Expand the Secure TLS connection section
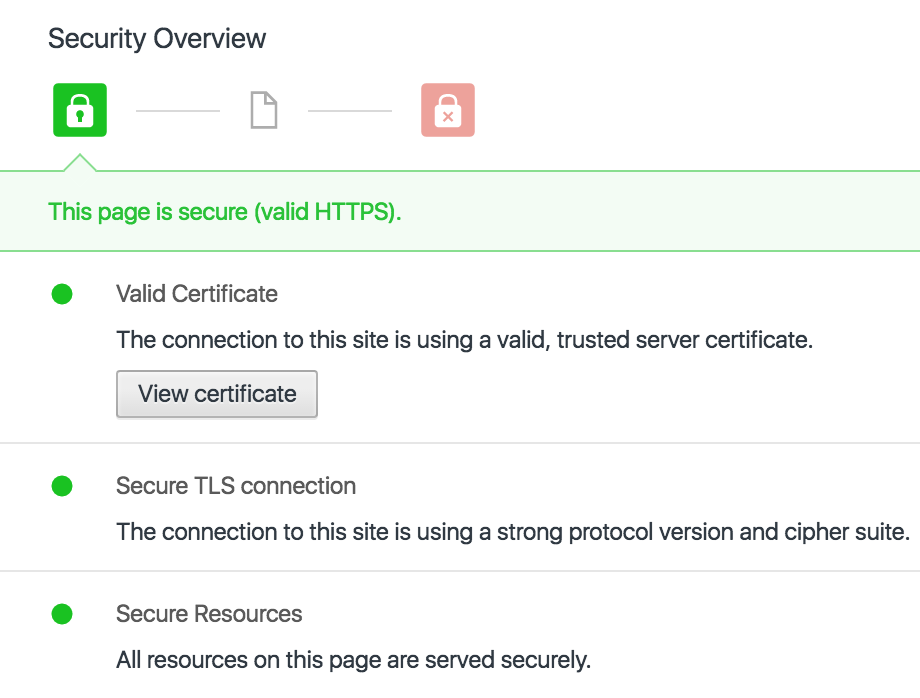Viewport: 920px width, 698px height. [236, 486]
